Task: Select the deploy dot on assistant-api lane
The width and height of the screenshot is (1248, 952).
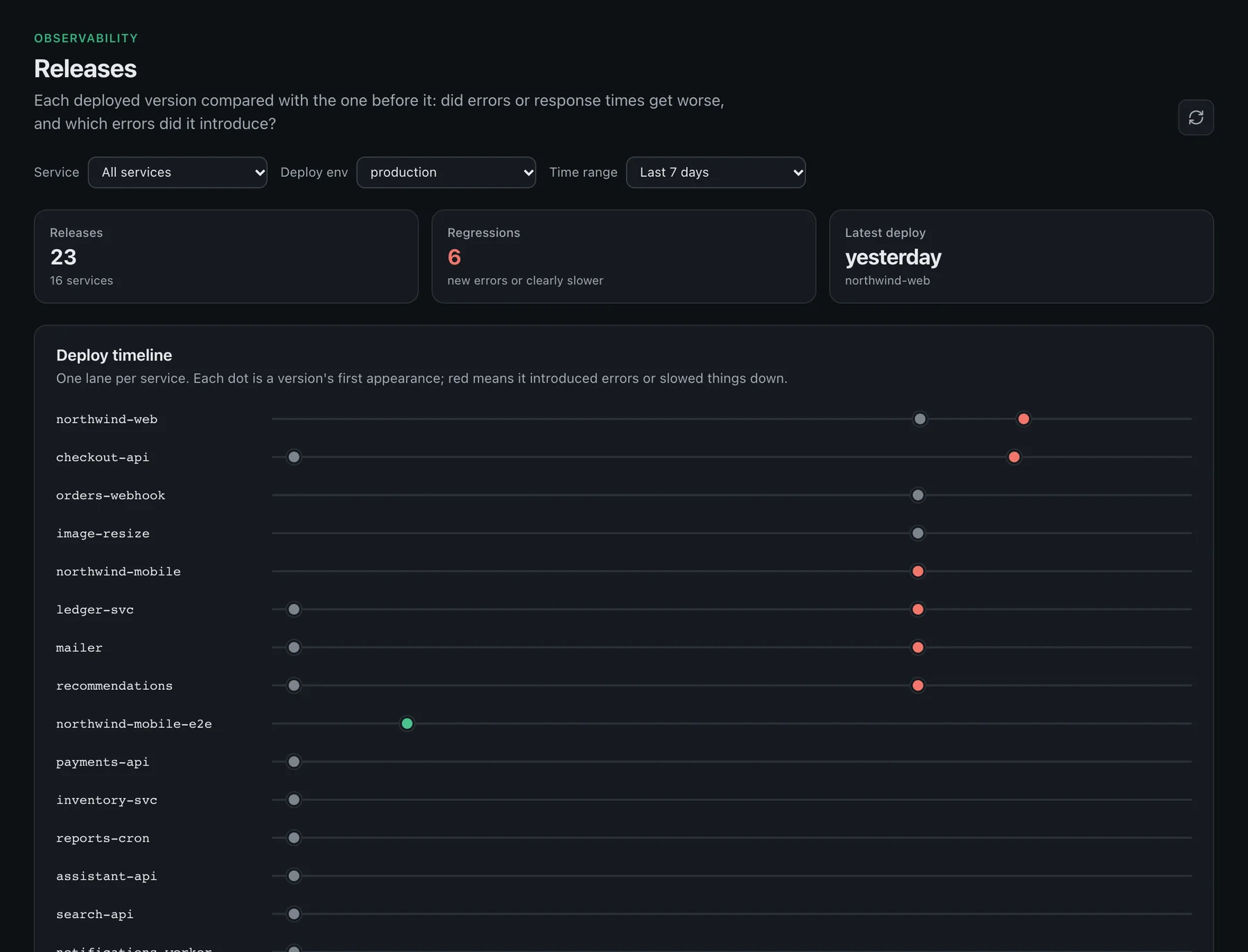Action: 294,876
